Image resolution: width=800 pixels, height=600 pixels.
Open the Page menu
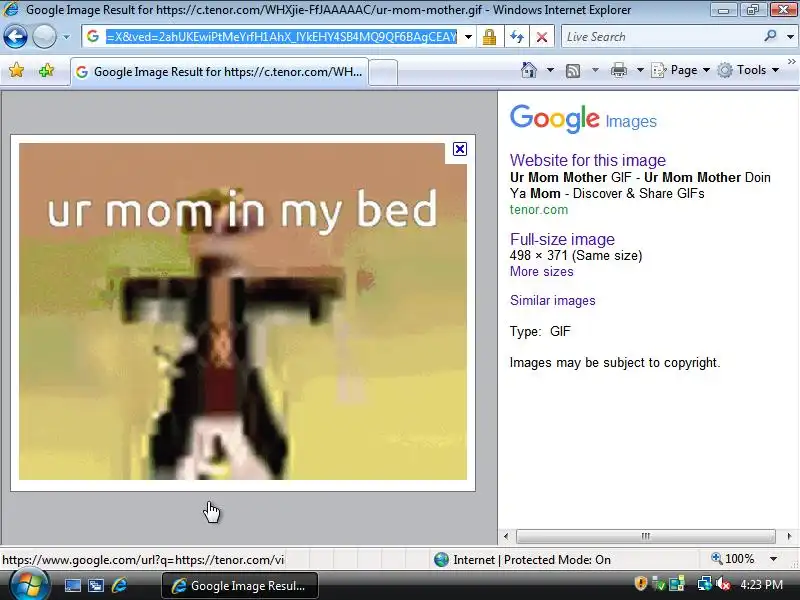(681, 70)
